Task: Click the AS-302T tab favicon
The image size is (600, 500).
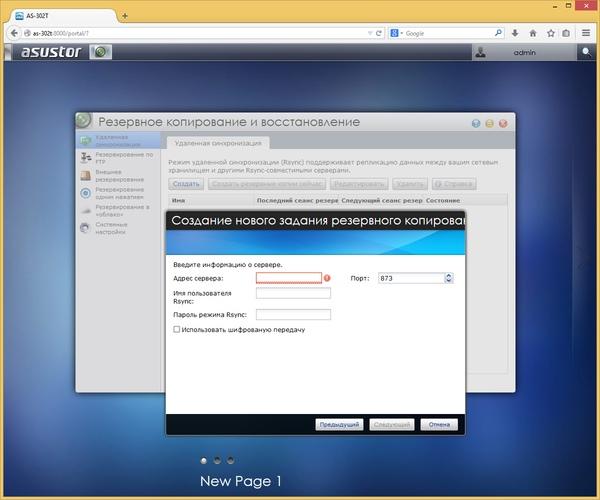Action: click(x=20, y=16)
